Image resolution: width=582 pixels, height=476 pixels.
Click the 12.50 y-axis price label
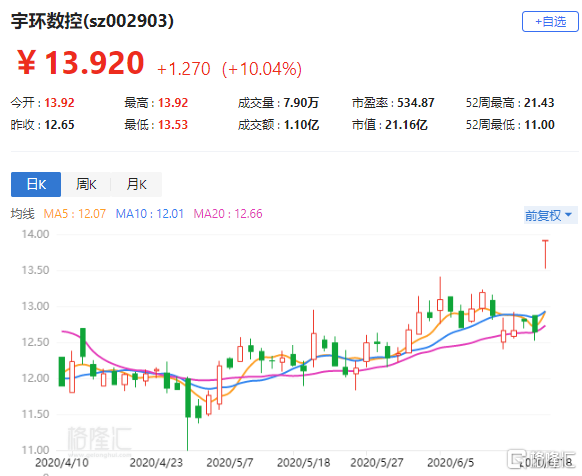tap(35, 342)
